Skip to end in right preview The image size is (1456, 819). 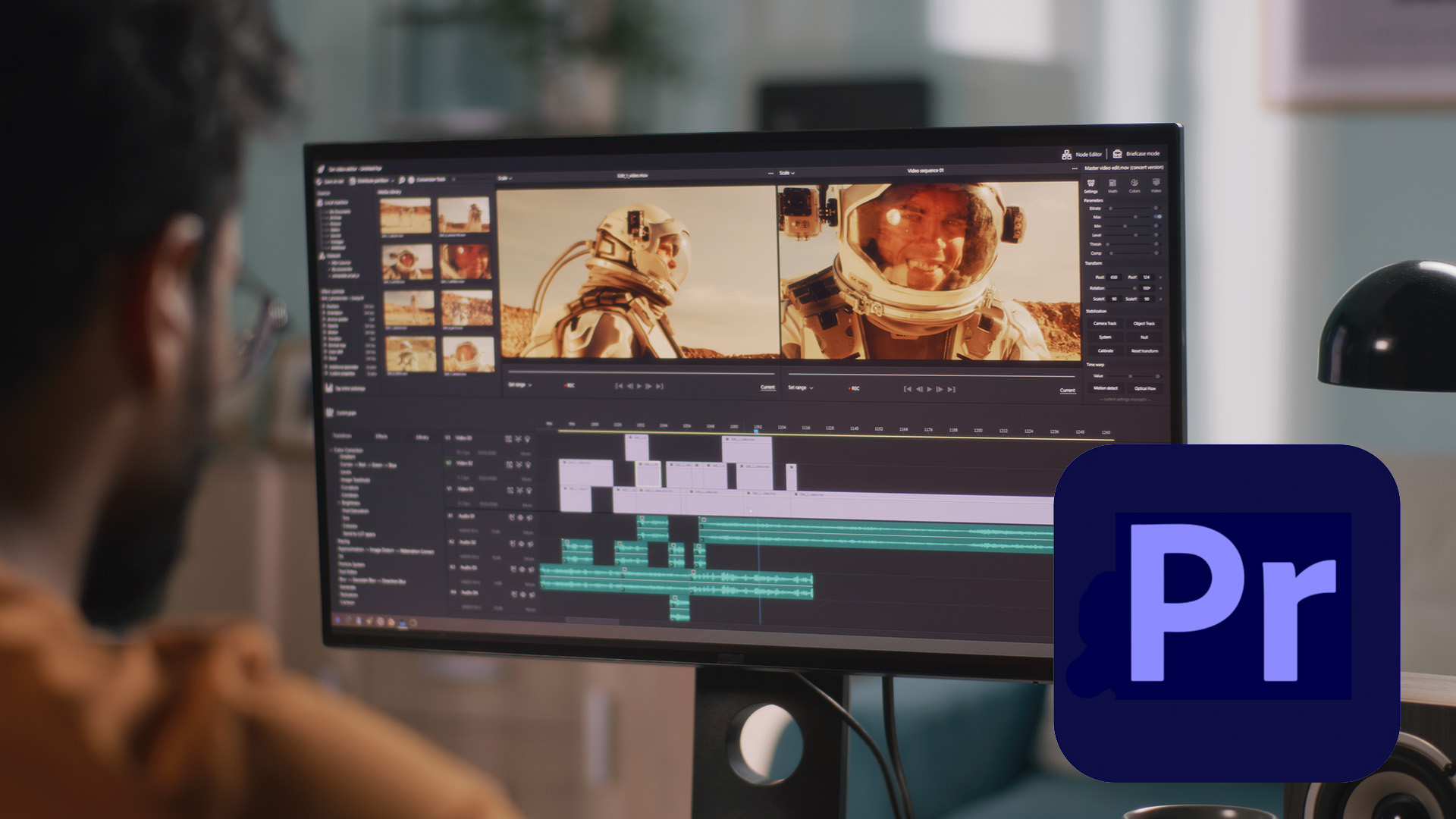[x=952, y=389]
